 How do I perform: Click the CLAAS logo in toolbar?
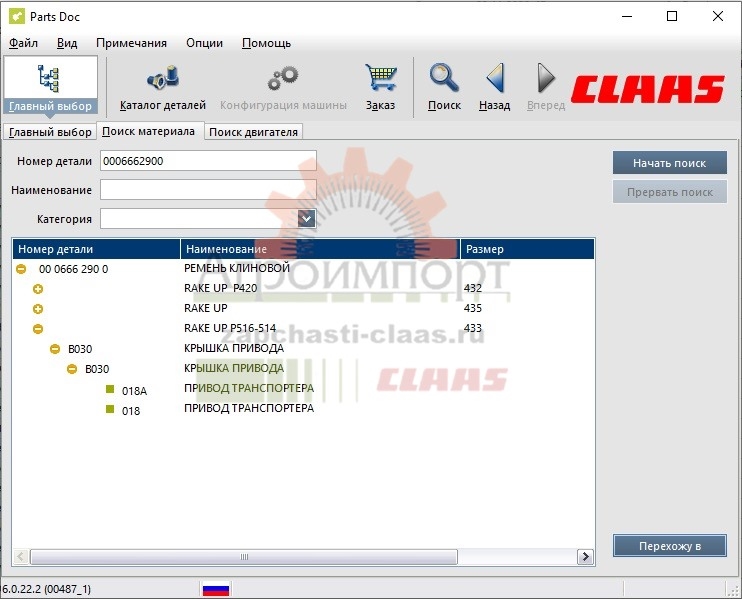click(647, 89)
